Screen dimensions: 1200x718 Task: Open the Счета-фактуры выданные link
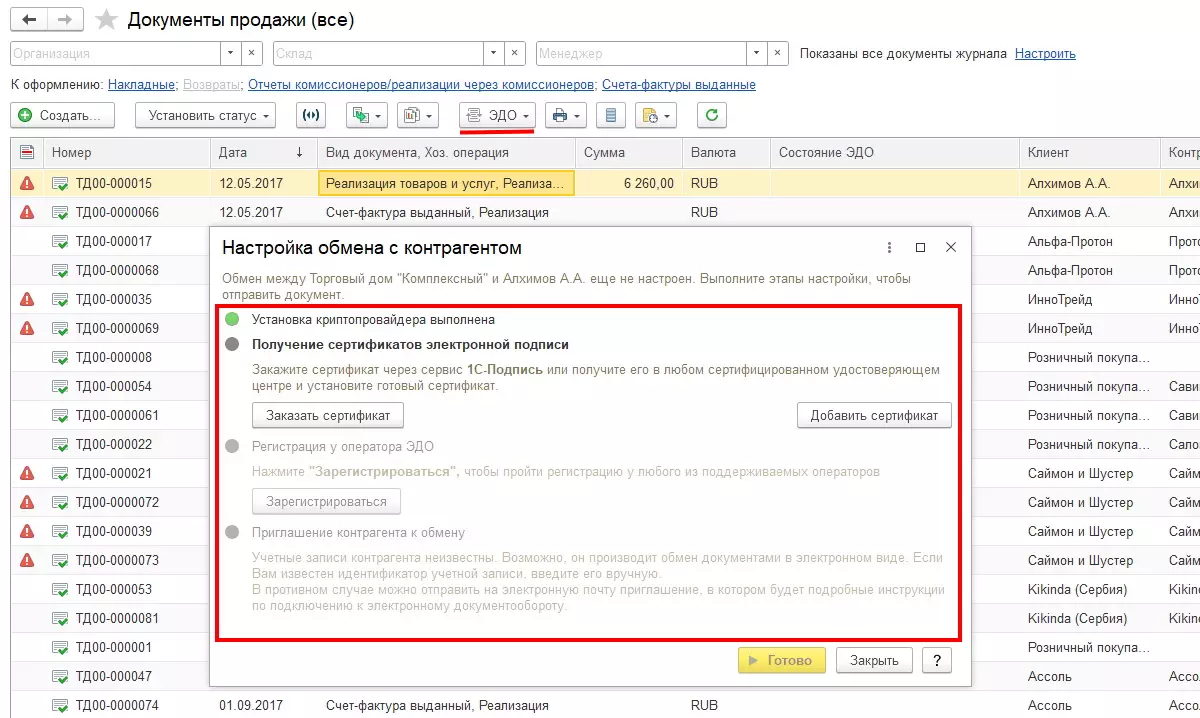point(679,85)
